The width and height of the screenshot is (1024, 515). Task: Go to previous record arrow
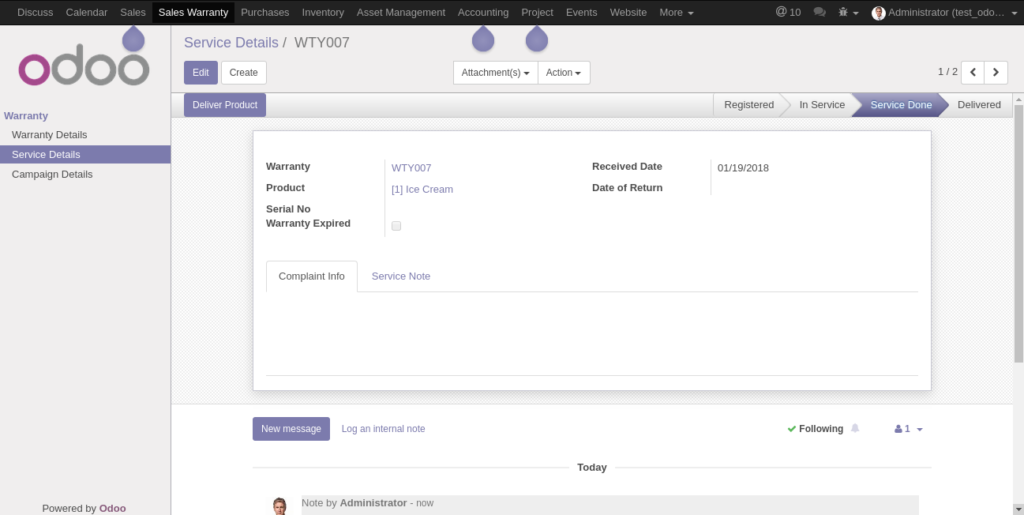973,72
